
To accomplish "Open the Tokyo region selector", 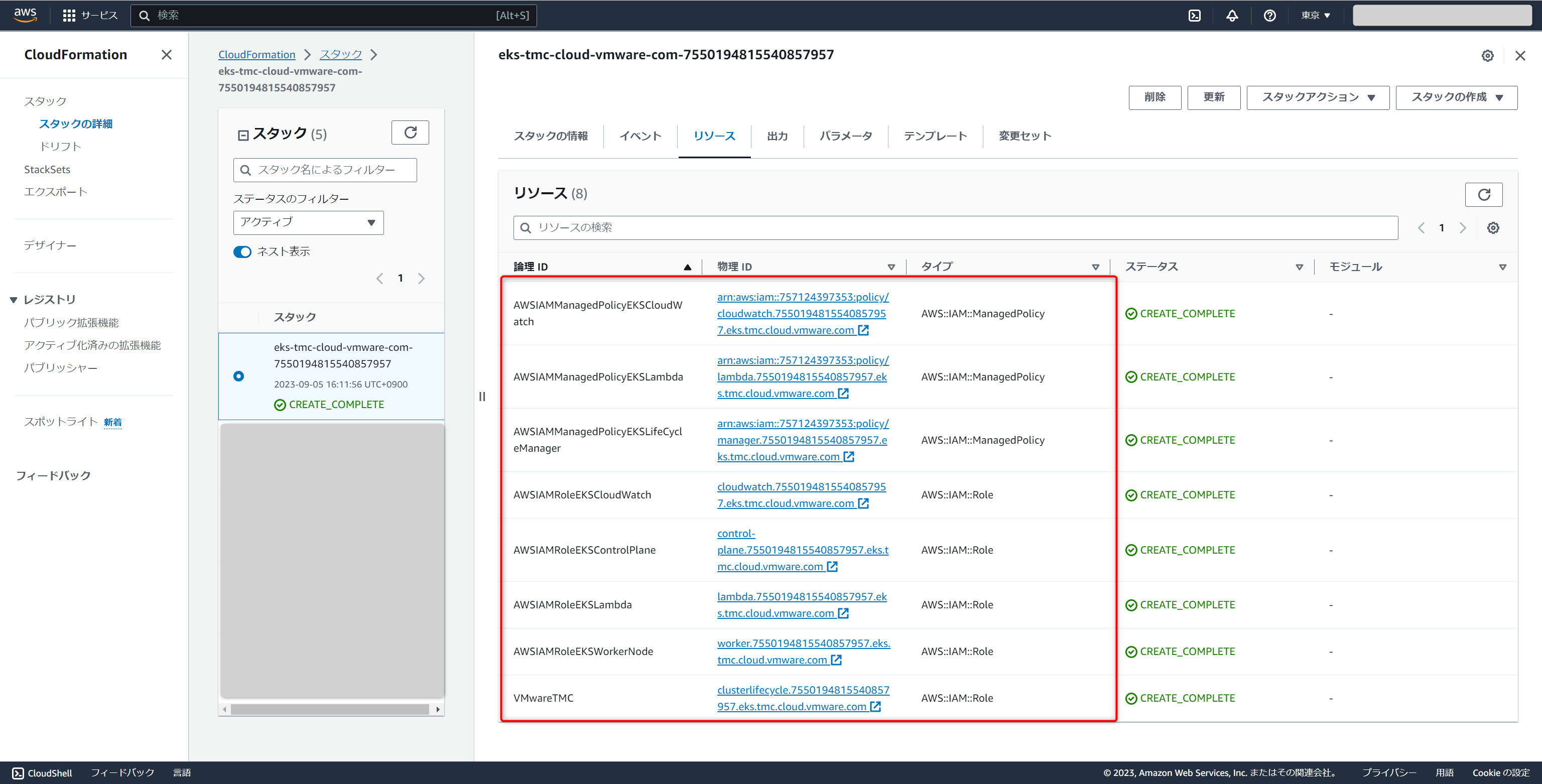I will [1315, 16].
